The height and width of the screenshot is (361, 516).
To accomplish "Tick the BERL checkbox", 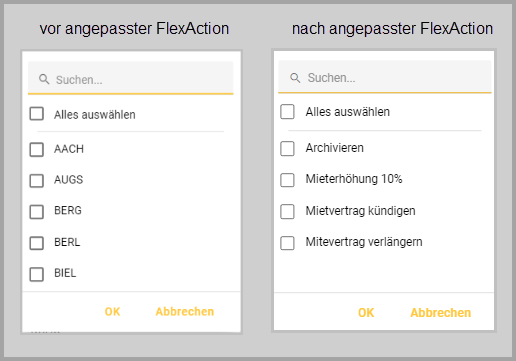I will coord(37,243).
